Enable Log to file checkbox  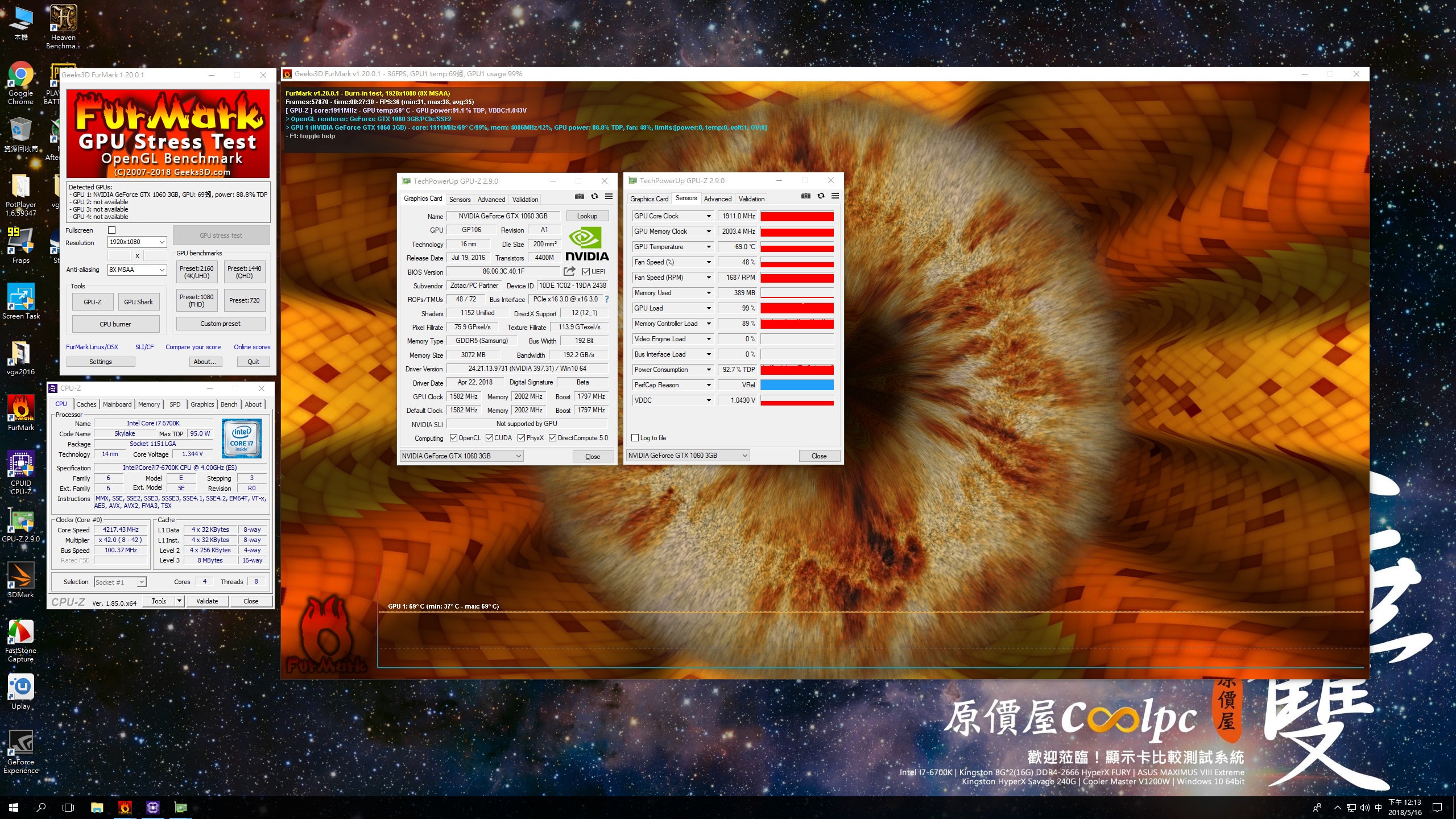click(x=635, y=437)
